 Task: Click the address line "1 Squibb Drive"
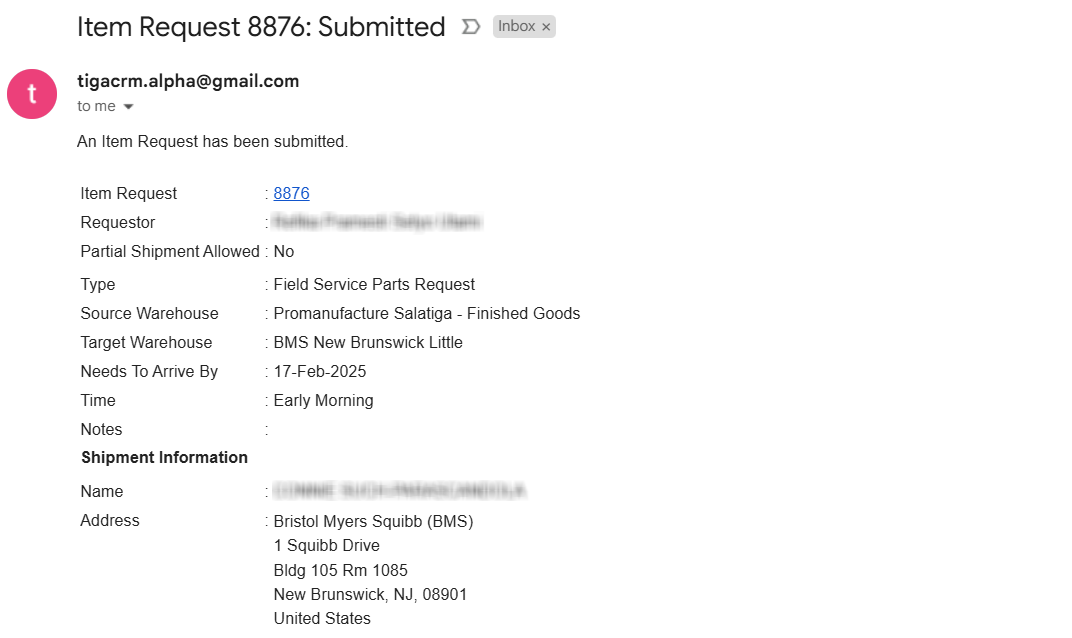pyautogui.click(x=327, y=545)
